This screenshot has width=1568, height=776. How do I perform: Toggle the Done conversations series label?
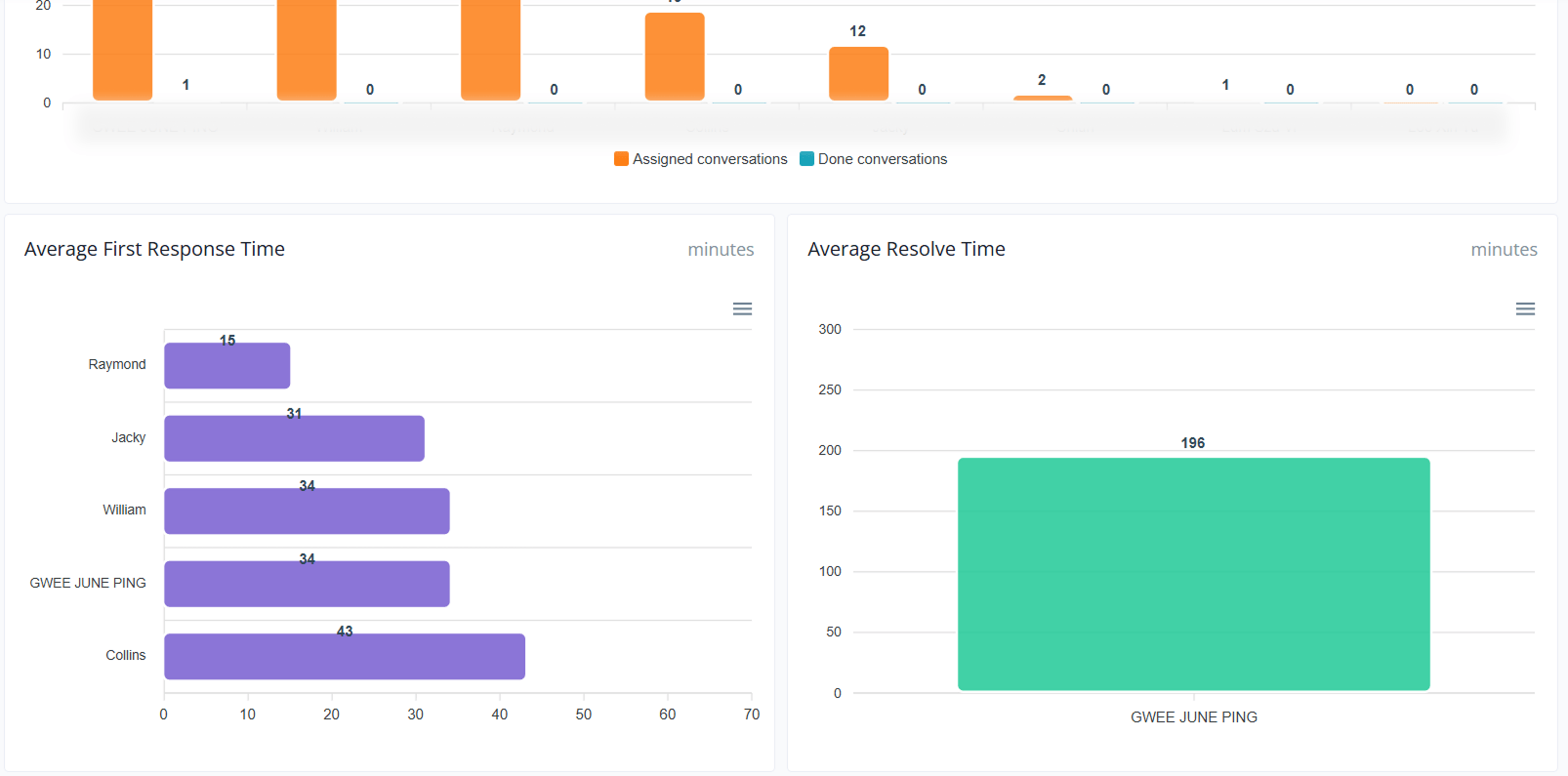pos(882,159)
